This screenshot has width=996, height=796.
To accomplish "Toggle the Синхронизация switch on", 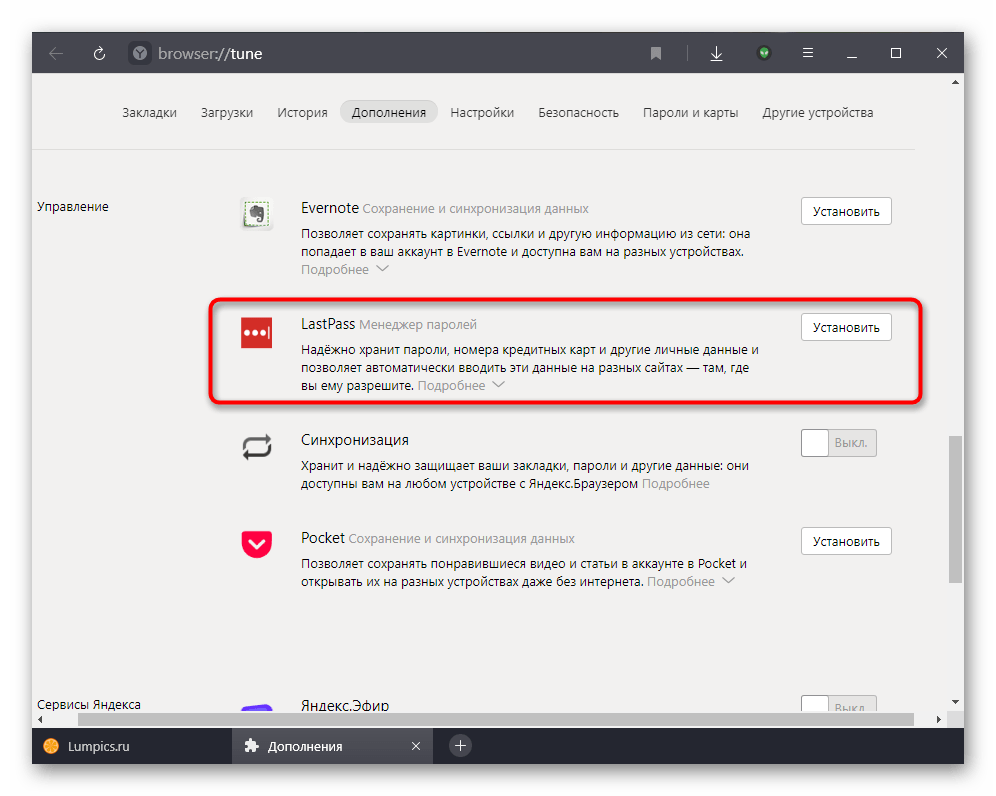I will (838, 443).
